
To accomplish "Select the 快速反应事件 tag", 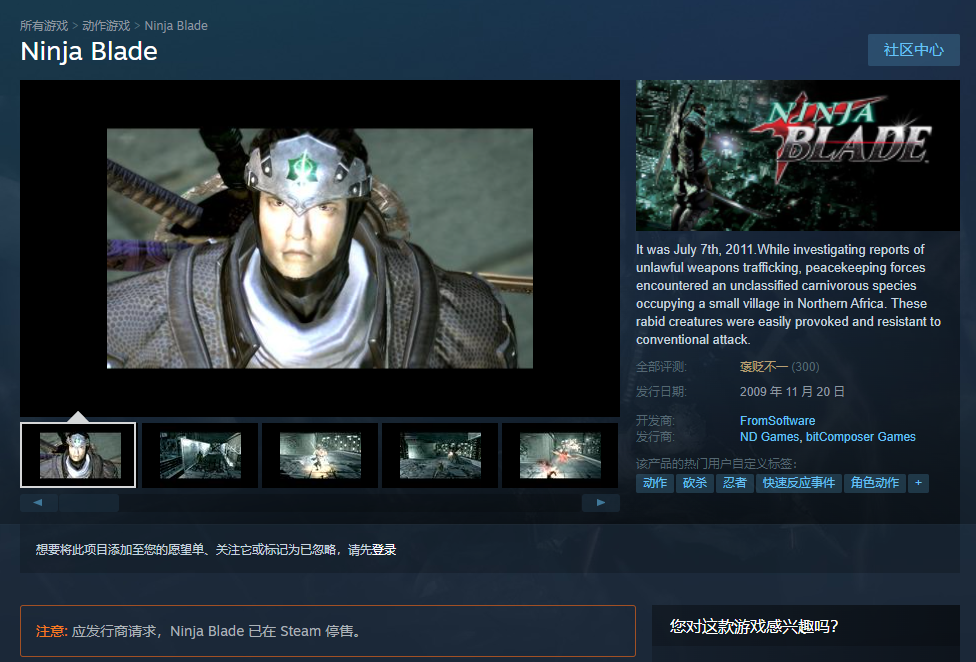I will (x=799, y=482).
